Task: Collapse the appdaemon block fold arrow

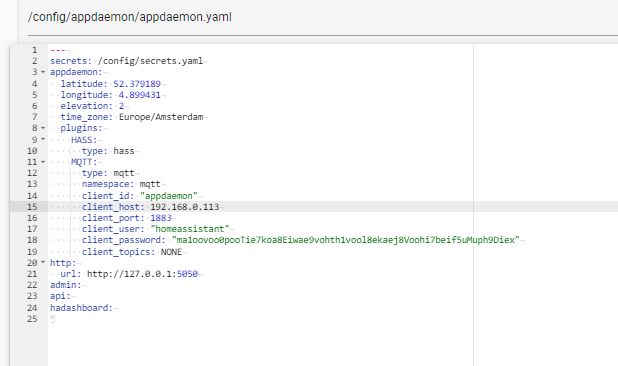Action: coord(43,72)
